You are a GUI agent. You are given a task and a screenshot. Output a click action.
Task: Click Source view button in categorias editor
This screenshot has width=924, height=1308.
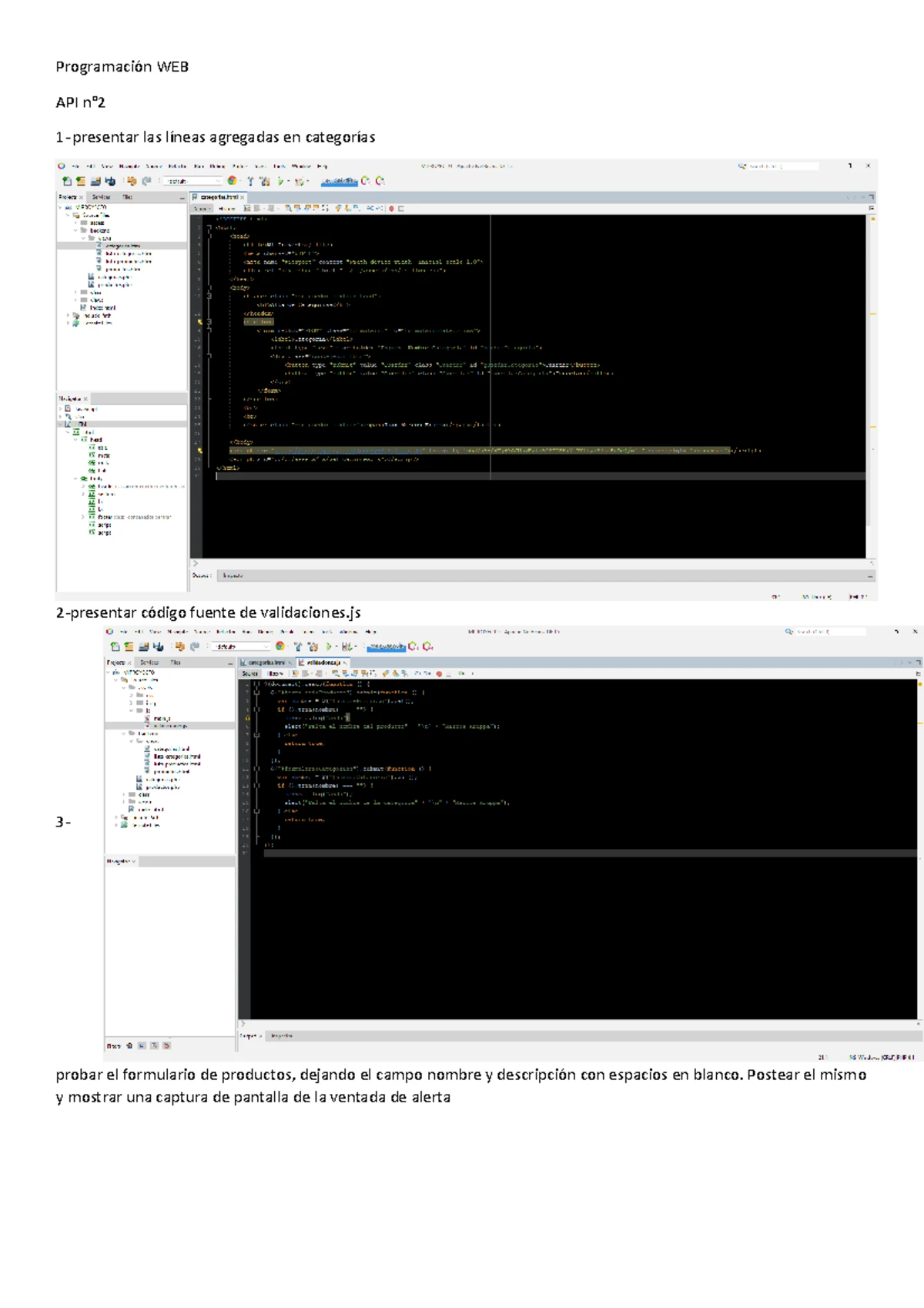click(x=201, y=208)
